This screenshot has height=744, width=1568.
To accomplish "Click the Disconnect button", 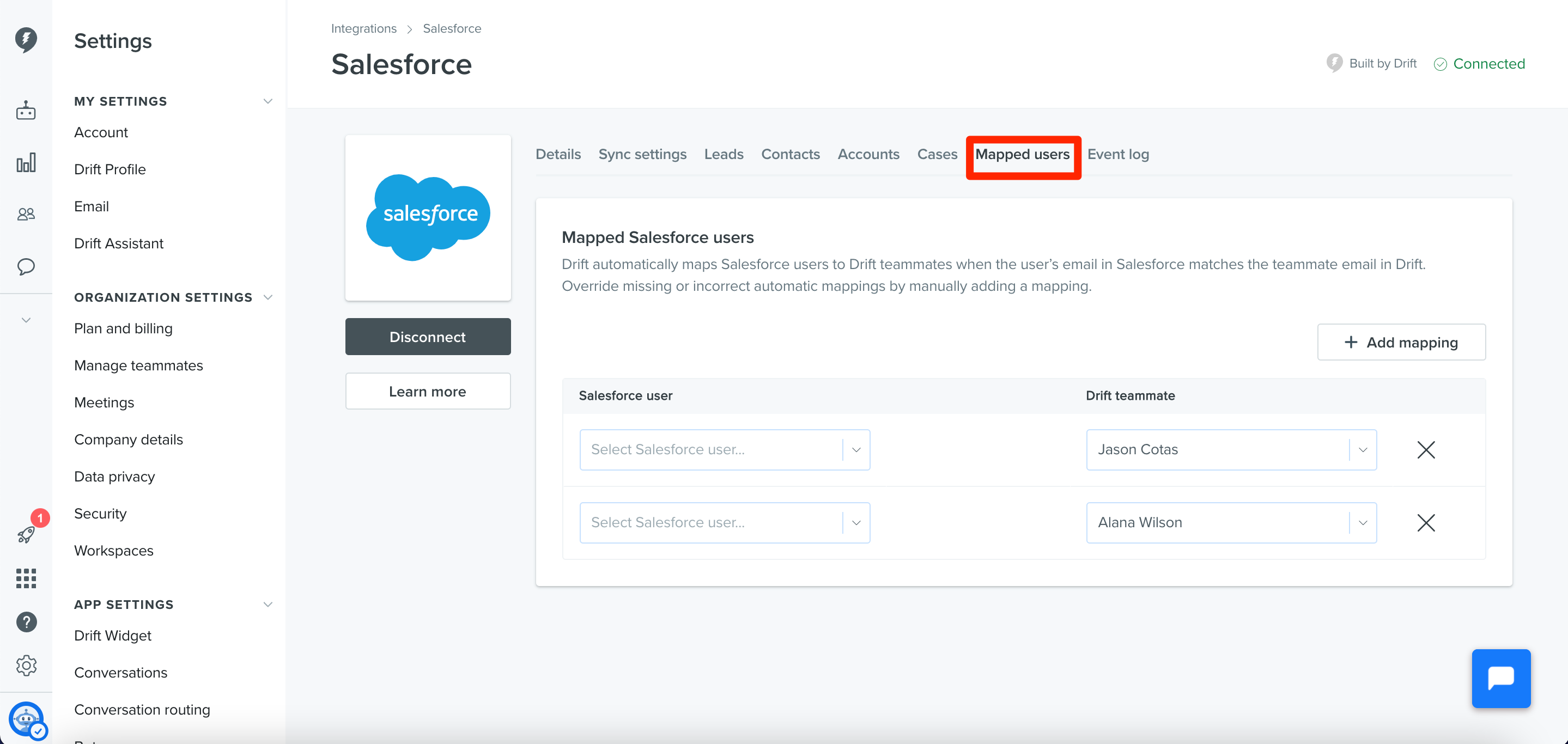I will 427,337.
